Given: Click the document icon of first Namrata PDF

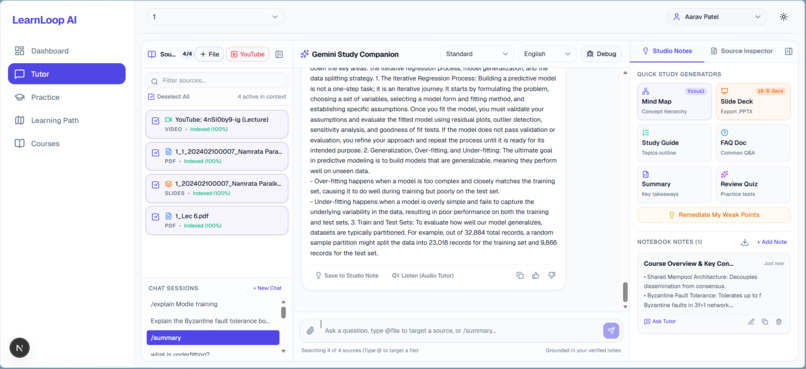Looking at the screenshot, I should 168,152.
